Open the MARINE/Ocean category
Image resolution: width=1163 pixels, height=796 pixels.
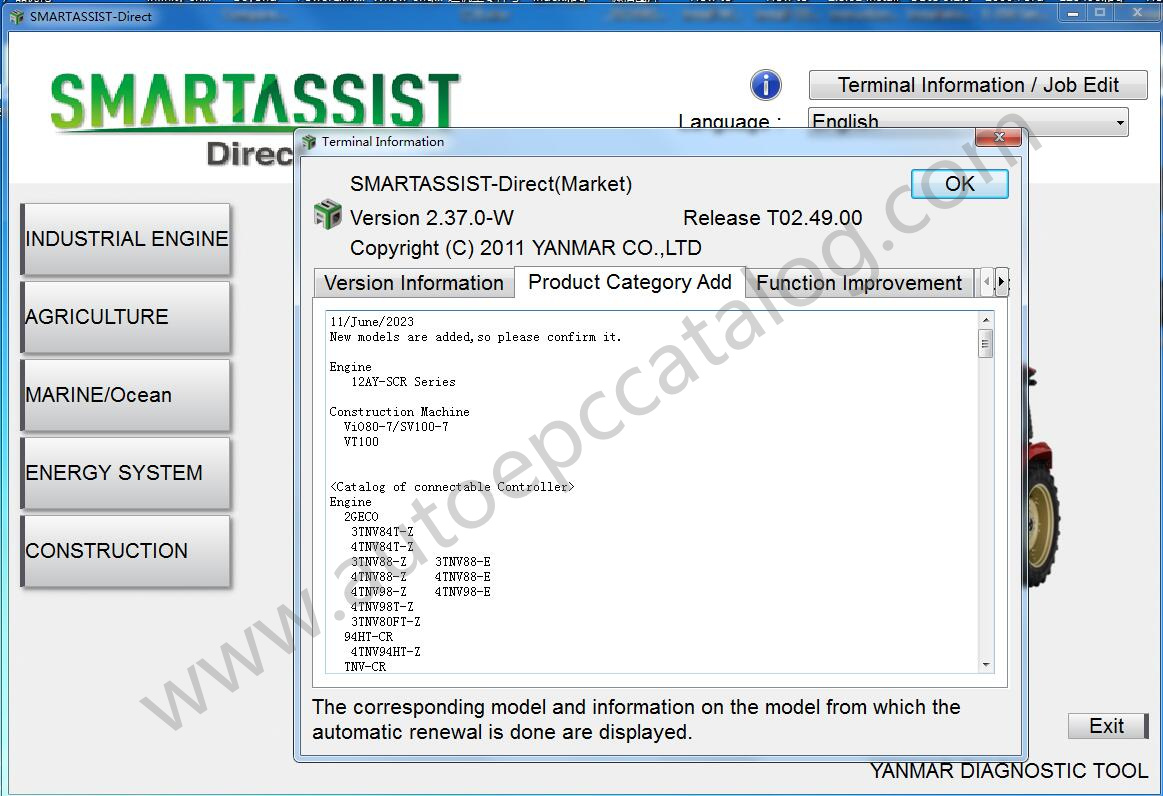pyautogui.click(x=126, y=395)
